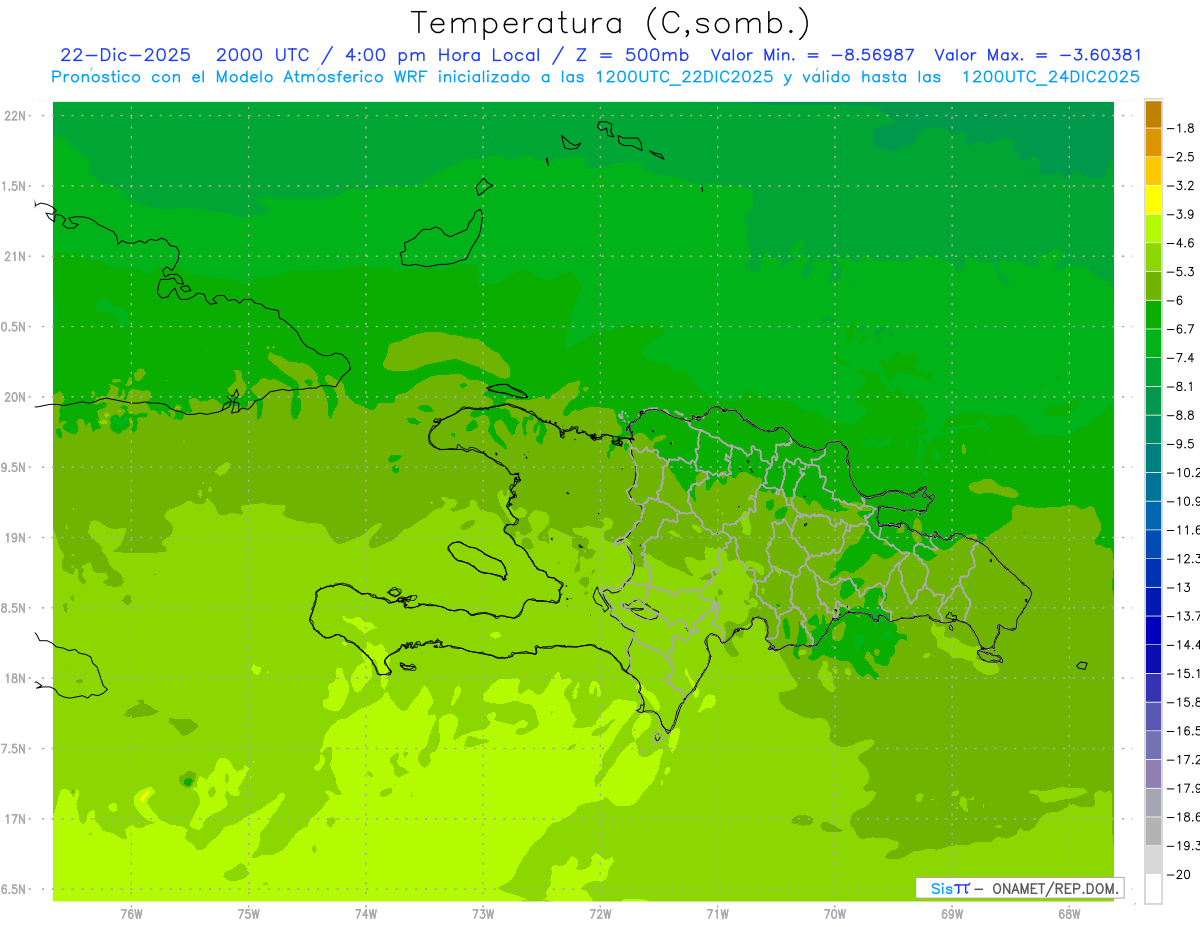
Task: Click the white swatch below -20
Action: (1153, 889)
